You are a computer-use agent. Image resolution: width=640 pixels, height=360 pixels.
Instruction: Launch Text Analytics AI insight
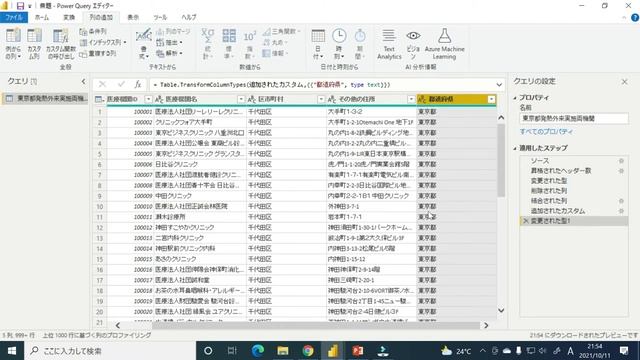point(389,44)
